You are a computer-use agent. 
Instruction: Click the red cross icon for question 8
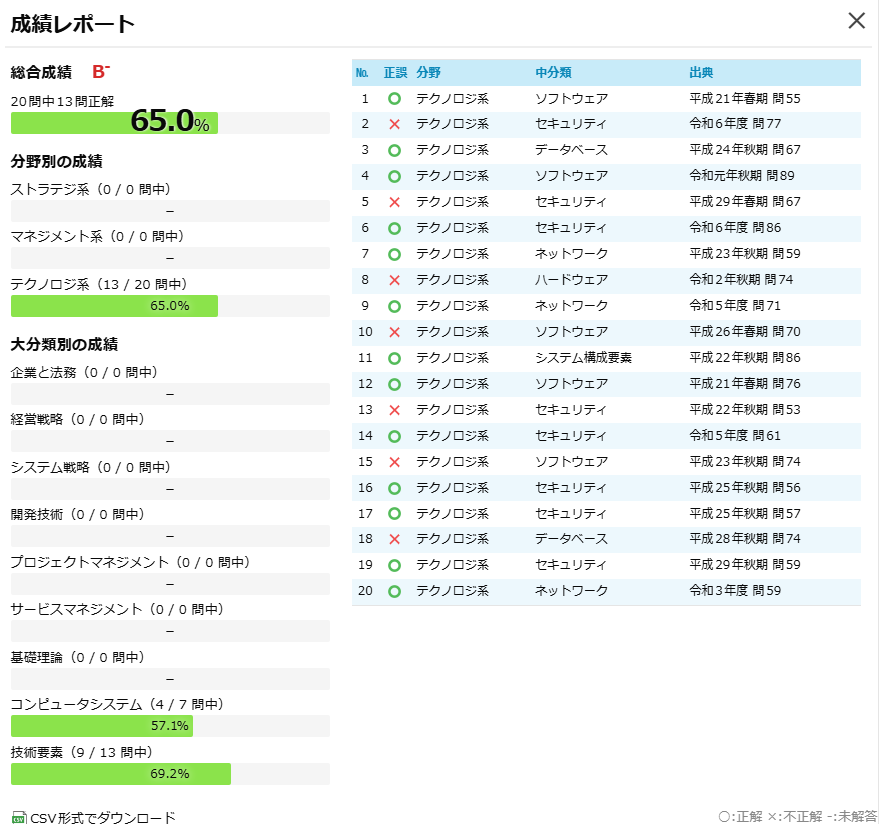click(x=394, y=281)
